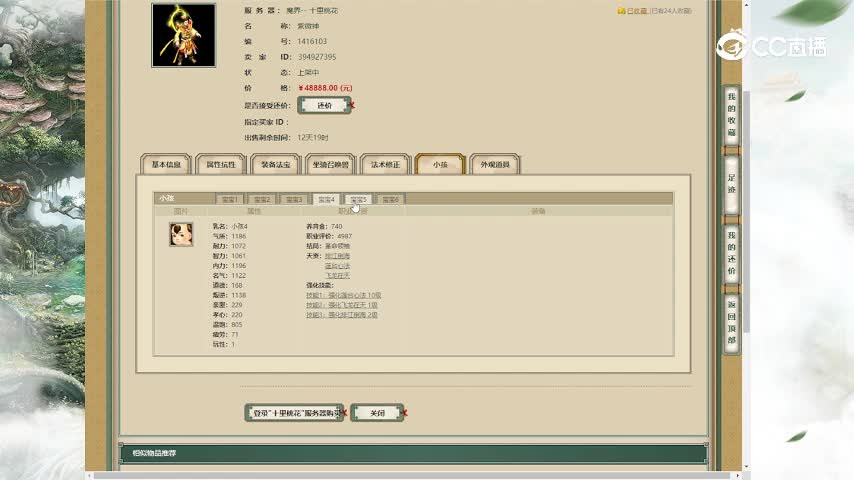854x480 pixels.
Task: Click the child name 小孩4 text
Action: [x=239, y=226]
